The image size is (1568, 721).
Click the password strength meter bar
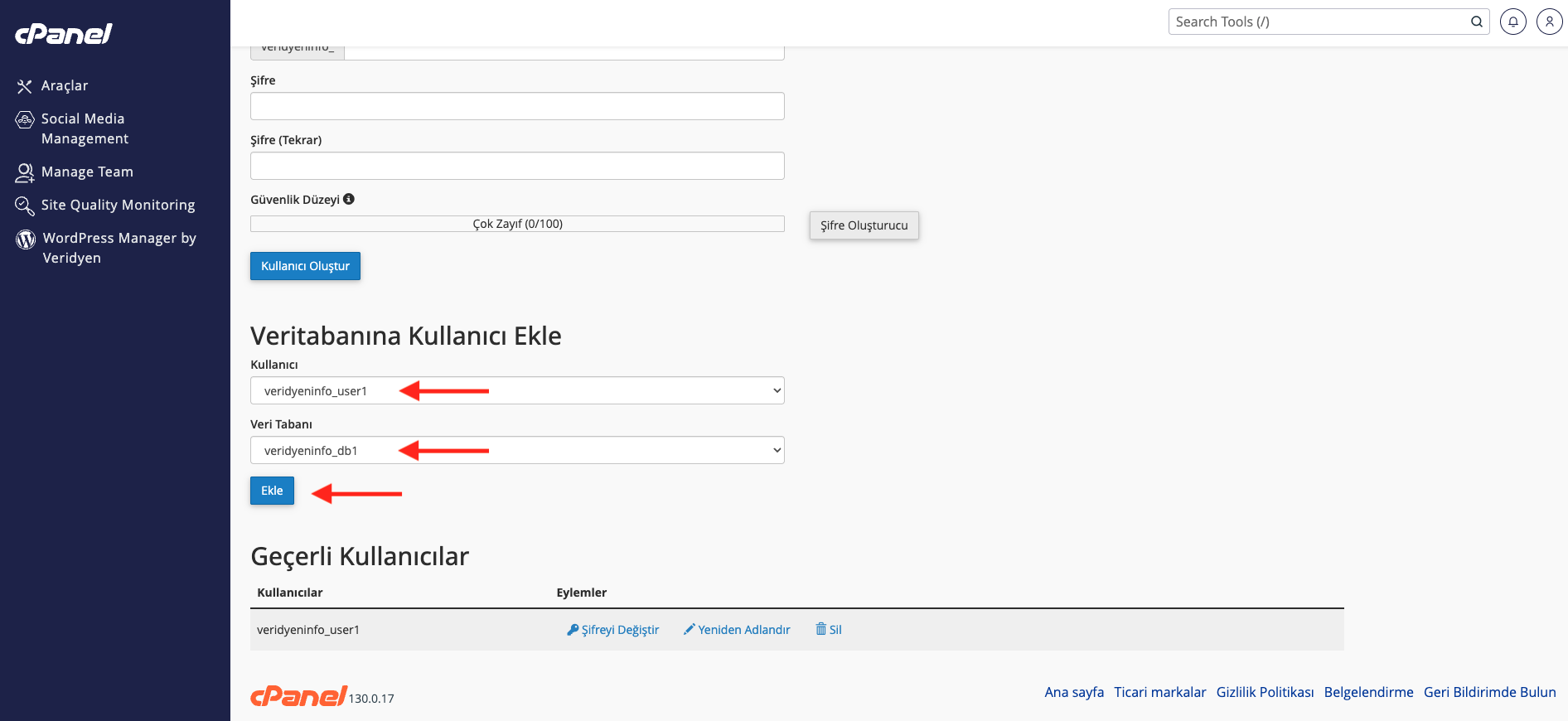tap(517, 224)
